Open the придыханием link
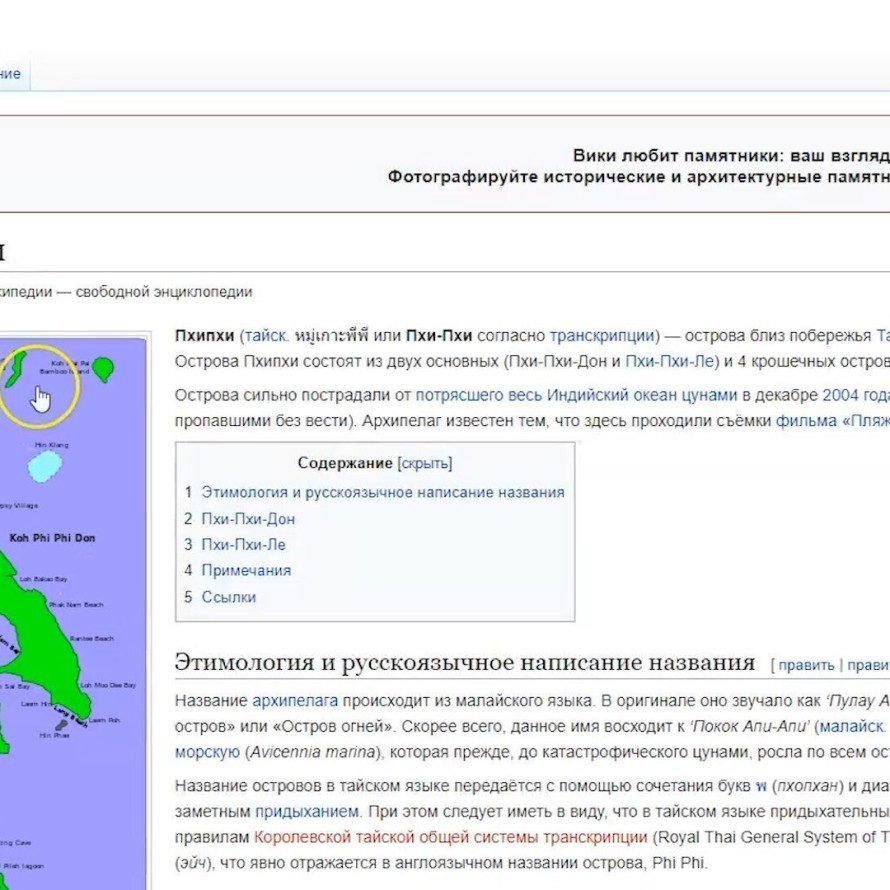This screenshot has height=890, width=890. (307, 812)
